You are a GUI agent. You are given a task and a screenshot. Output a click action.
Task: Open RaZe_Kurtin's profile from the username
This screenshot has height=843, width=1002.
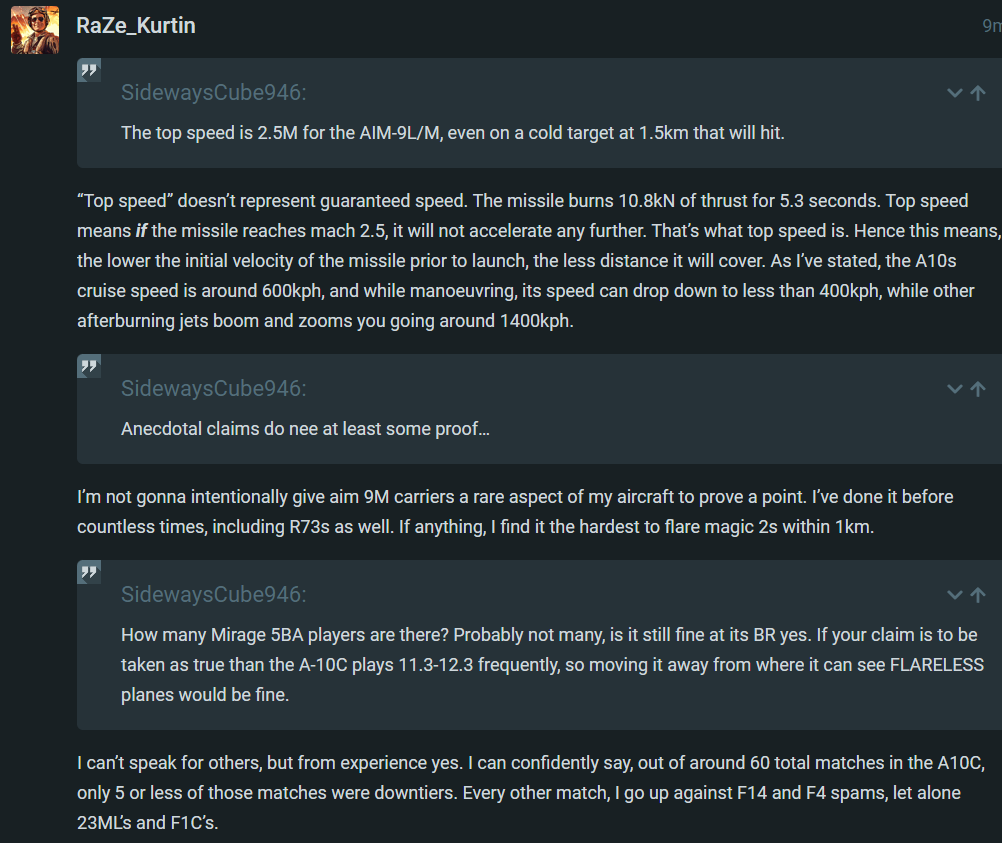coord(136,26)
